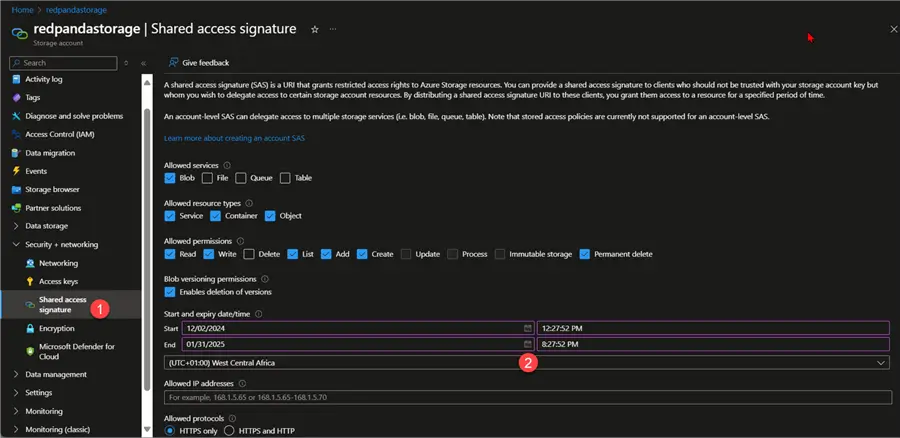Show info tooltip for Allowed IP addresses

click(242, 383)
